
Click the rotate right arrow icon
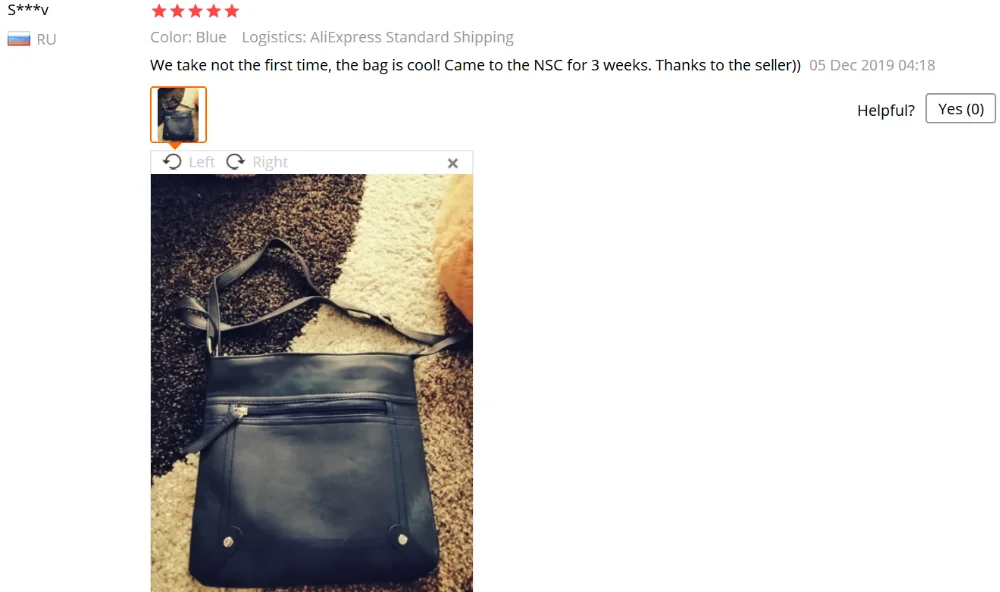[x=235, y=161]
